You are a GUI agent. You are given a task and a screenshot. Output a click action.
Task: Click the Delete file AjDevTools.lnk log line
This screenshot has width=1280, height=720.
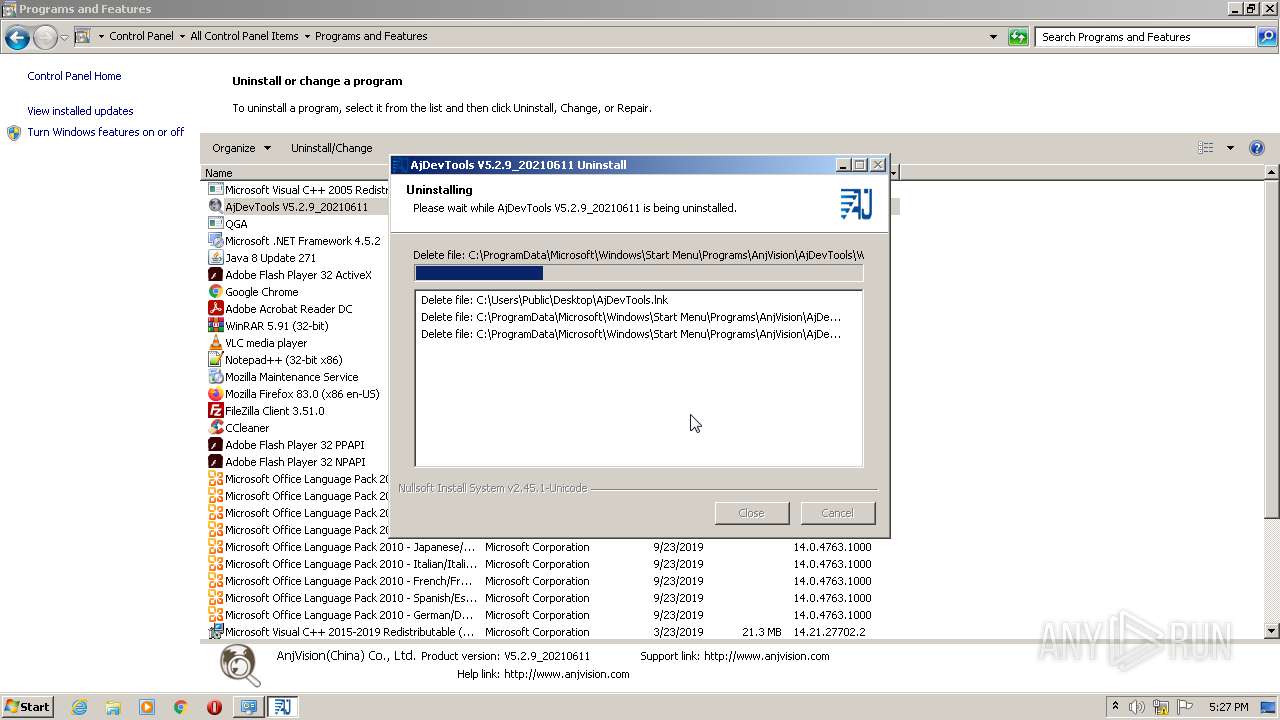pos(544,300)
